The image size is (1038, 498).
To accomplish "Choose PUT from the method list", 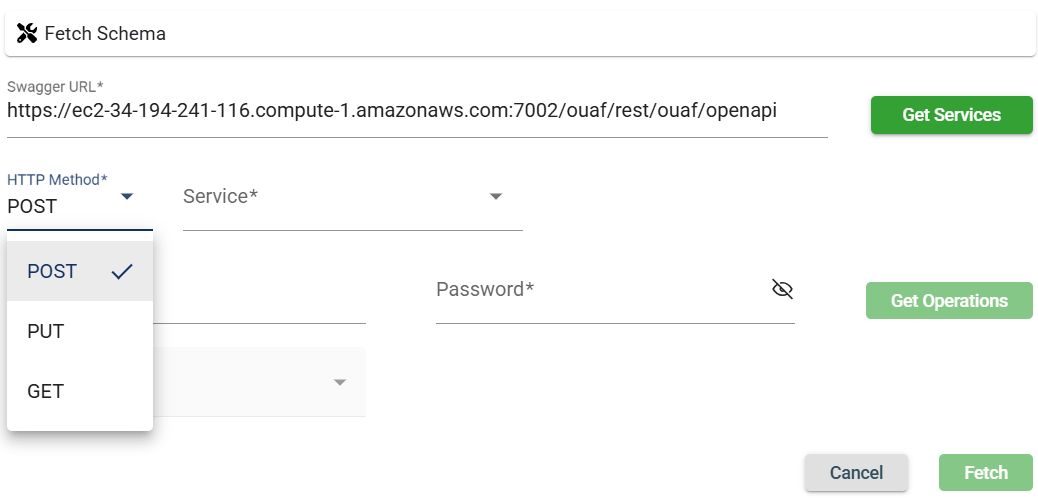I will tap(46, 331).
